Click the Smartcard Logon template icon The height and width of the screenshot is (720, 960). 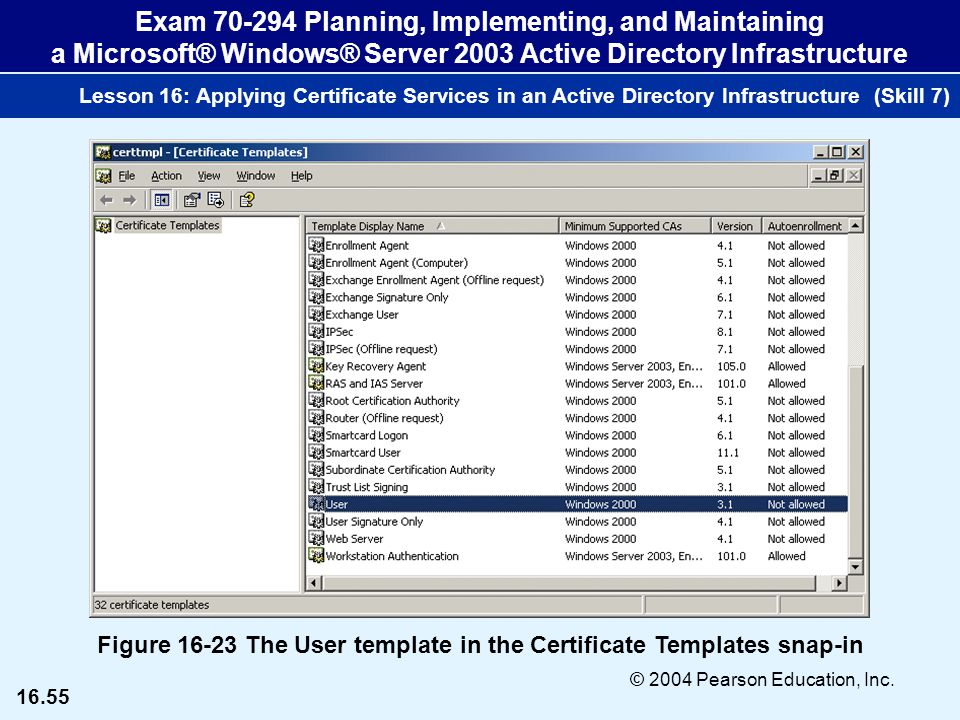pos(316,435)
